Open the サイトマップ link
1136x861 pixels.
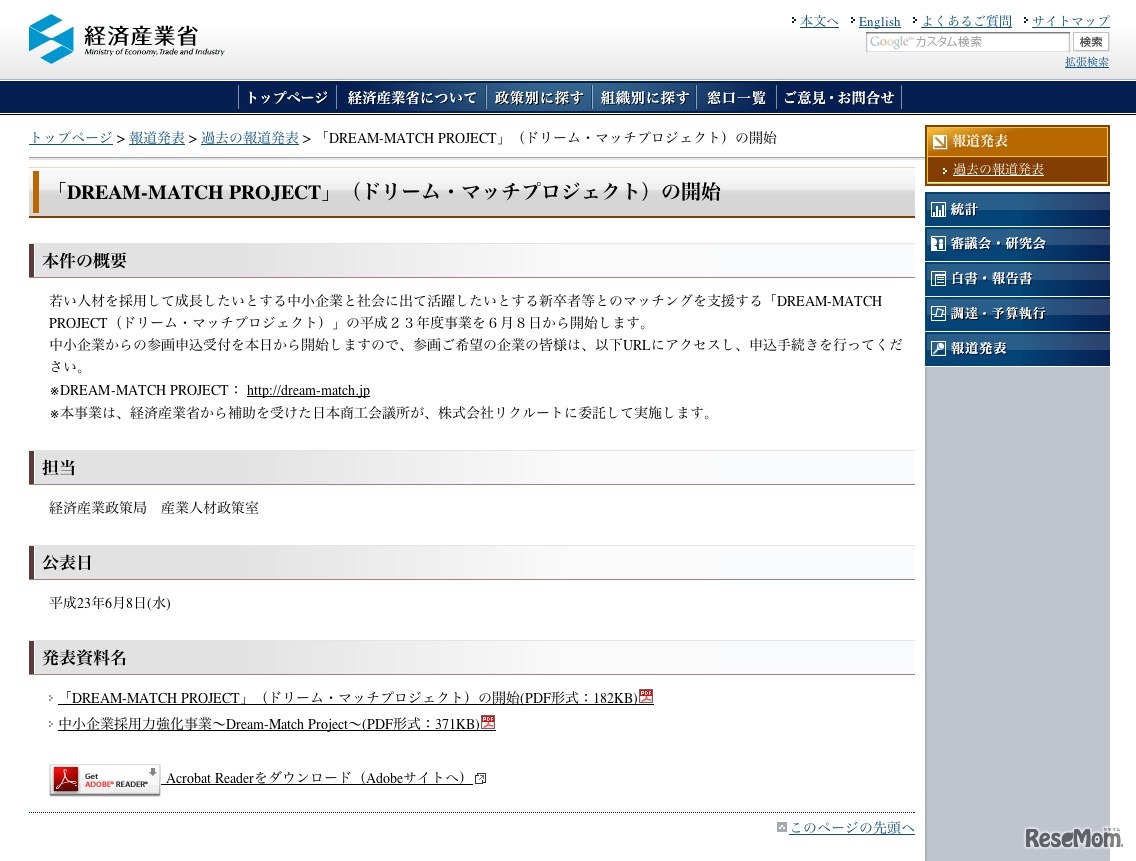pyautogui.click(x=1070, y=21)
